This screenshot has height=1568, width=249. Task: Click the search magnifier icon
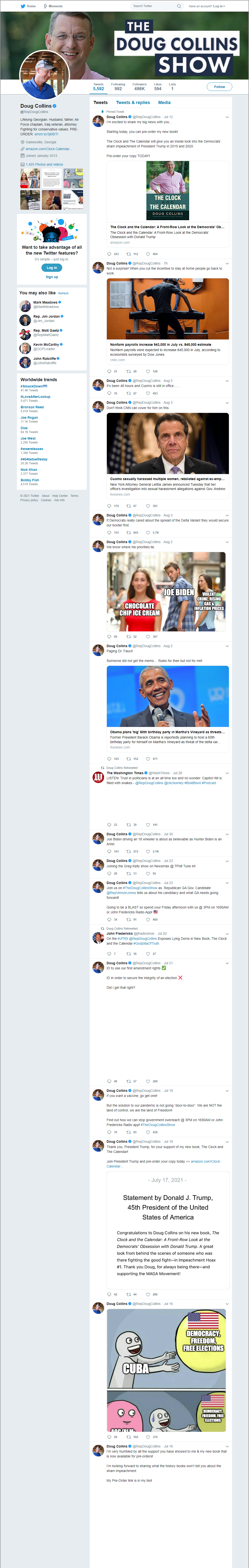(179, 6)
